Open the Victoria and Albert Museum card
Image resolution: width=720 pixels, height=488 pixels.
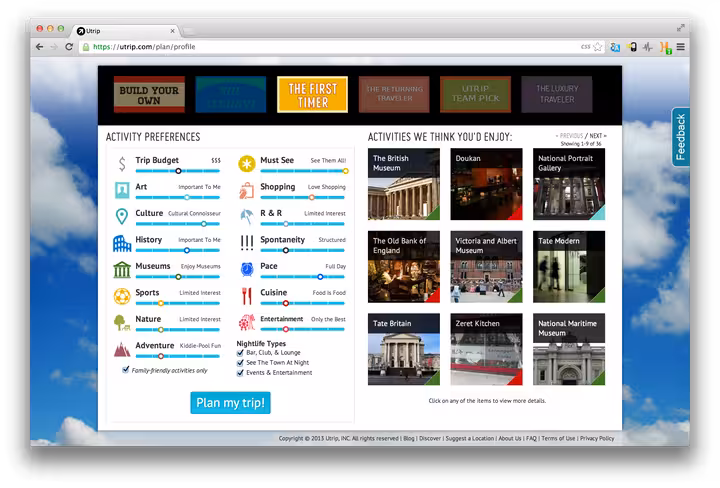coord(486,267)
